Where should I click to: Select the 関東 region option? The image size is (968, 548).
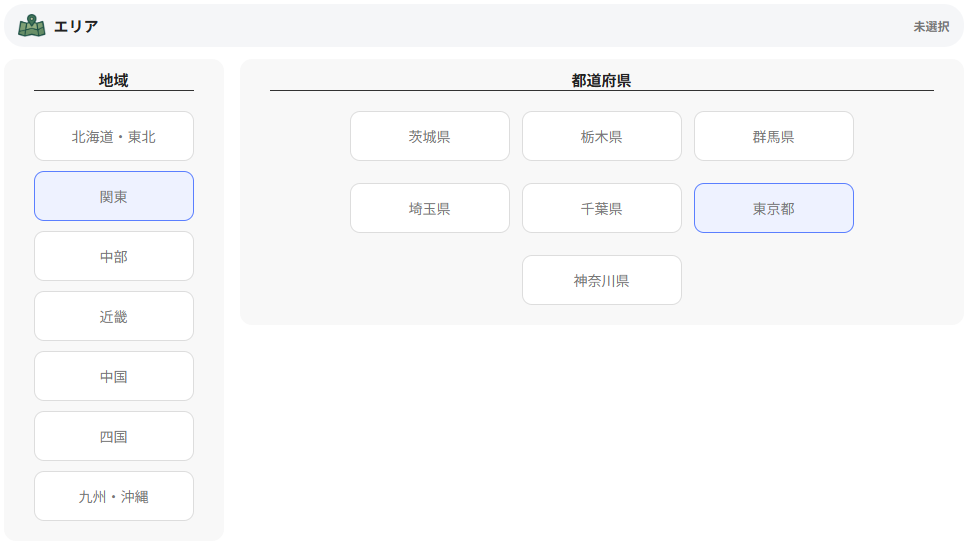(x=114, y=196)
